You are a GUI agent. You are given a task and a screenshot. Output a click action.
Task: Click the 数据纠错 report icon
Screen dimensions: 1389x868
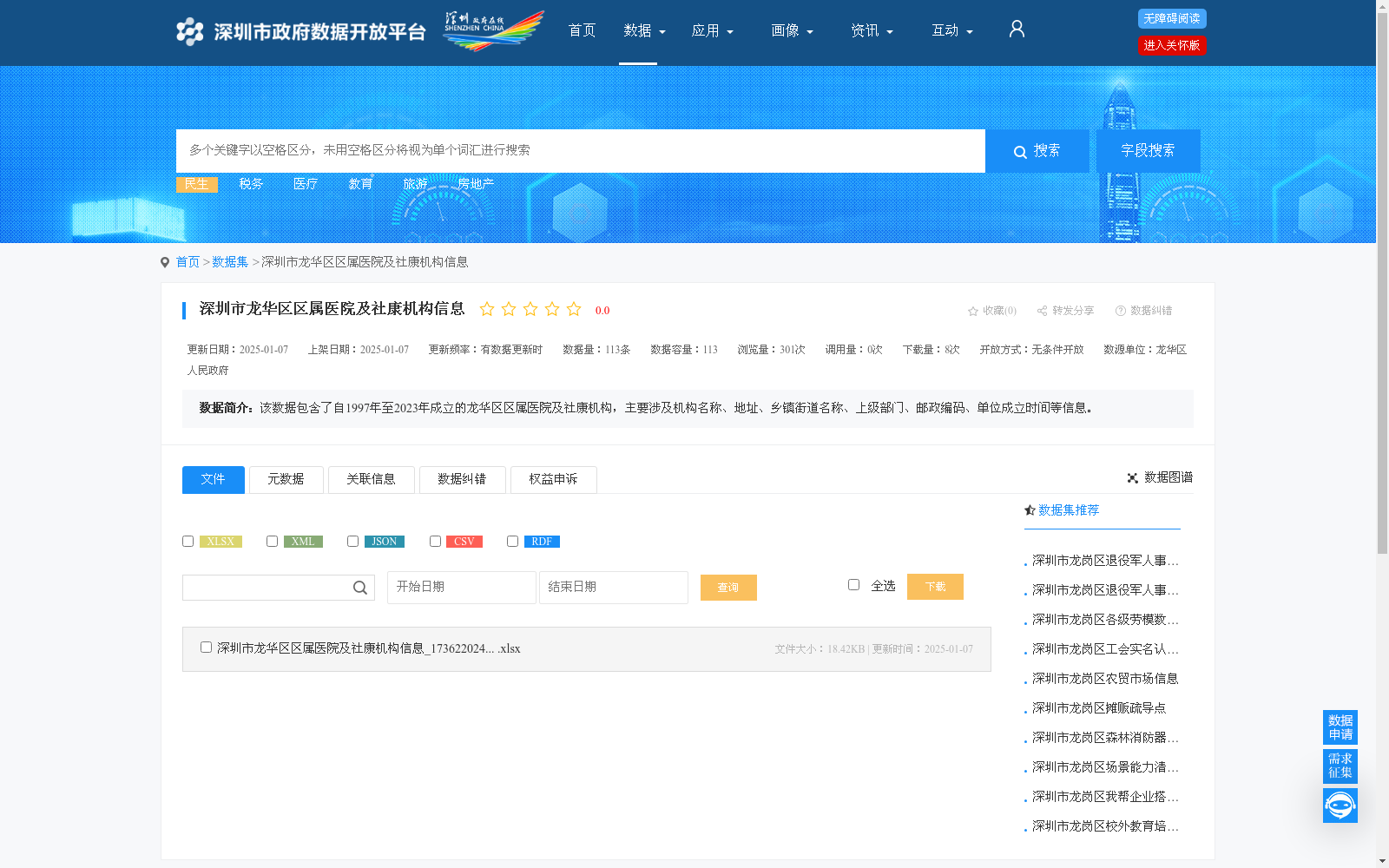click(1120, 310)
